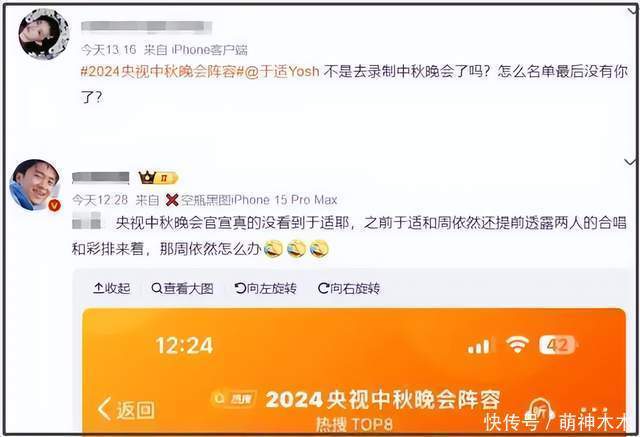Click the crown membership badge icon
Screen dimensions: 640x437
[158, 178]
